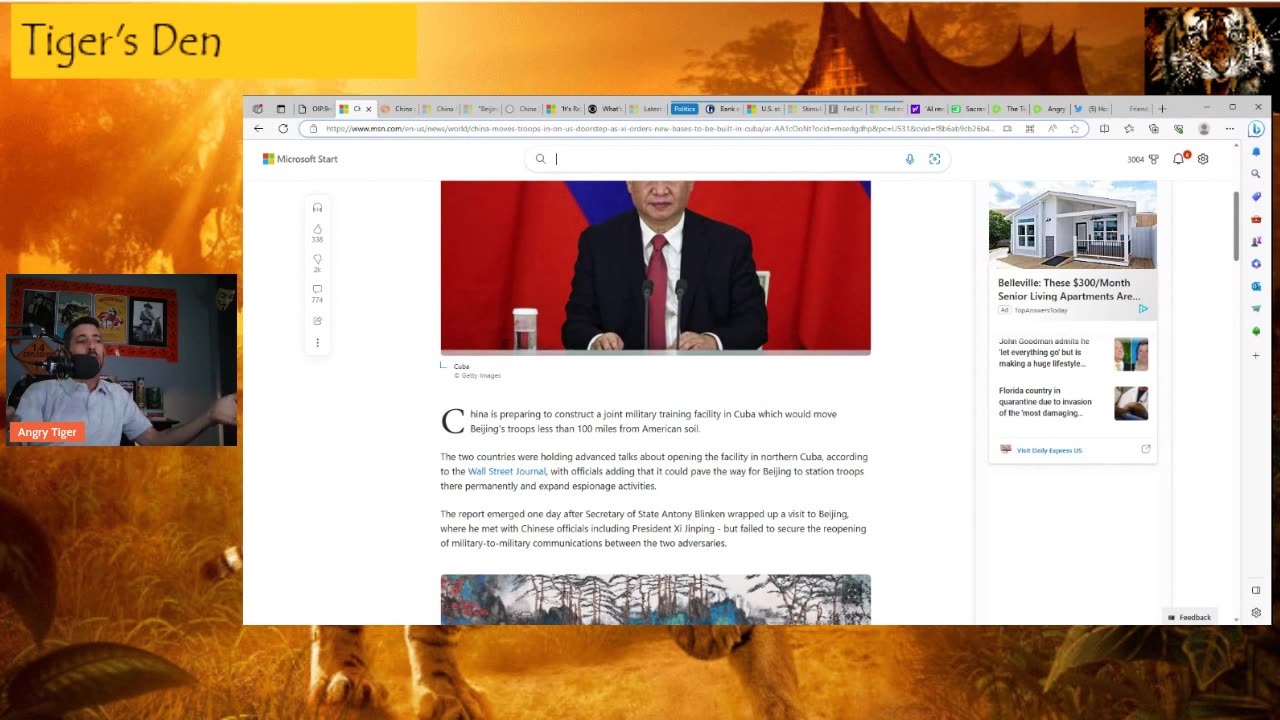This screenshot has width=1280, height=720.
Task: Open Edge sidebar green tree icon
Action: [1256, 331]
